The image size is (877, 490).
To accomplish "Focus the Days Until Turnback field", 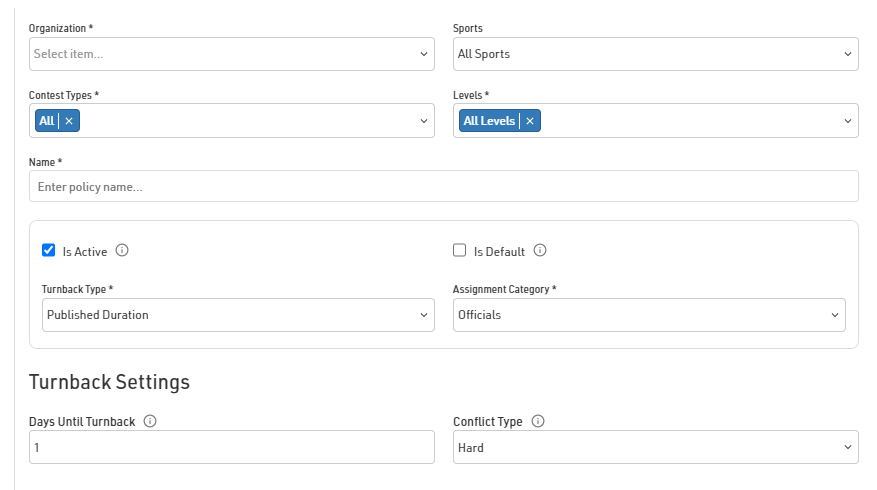I will click(231, 448).
